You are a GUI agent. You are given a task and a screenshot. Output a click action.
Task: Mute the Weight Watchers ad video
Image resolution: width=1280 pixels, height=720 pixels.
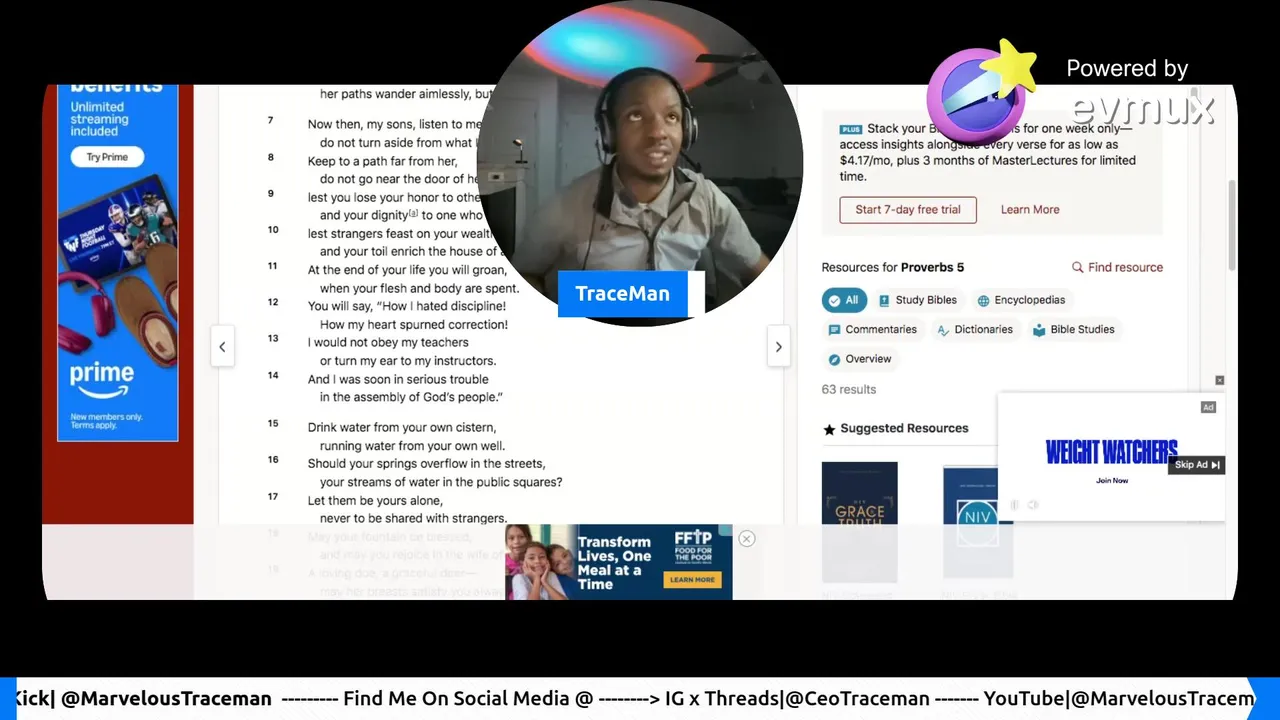point(1033,505)
